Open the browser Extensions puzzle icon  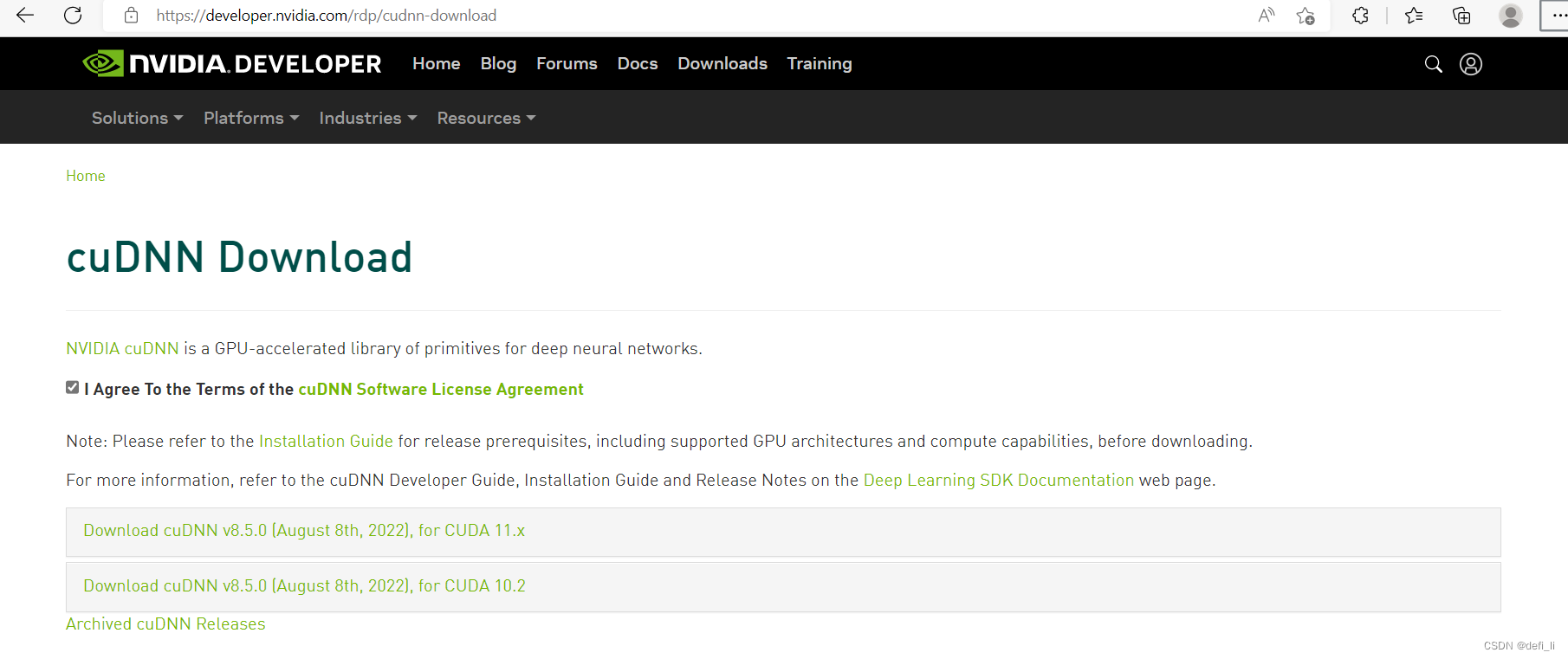click(x=1360, y=15)
